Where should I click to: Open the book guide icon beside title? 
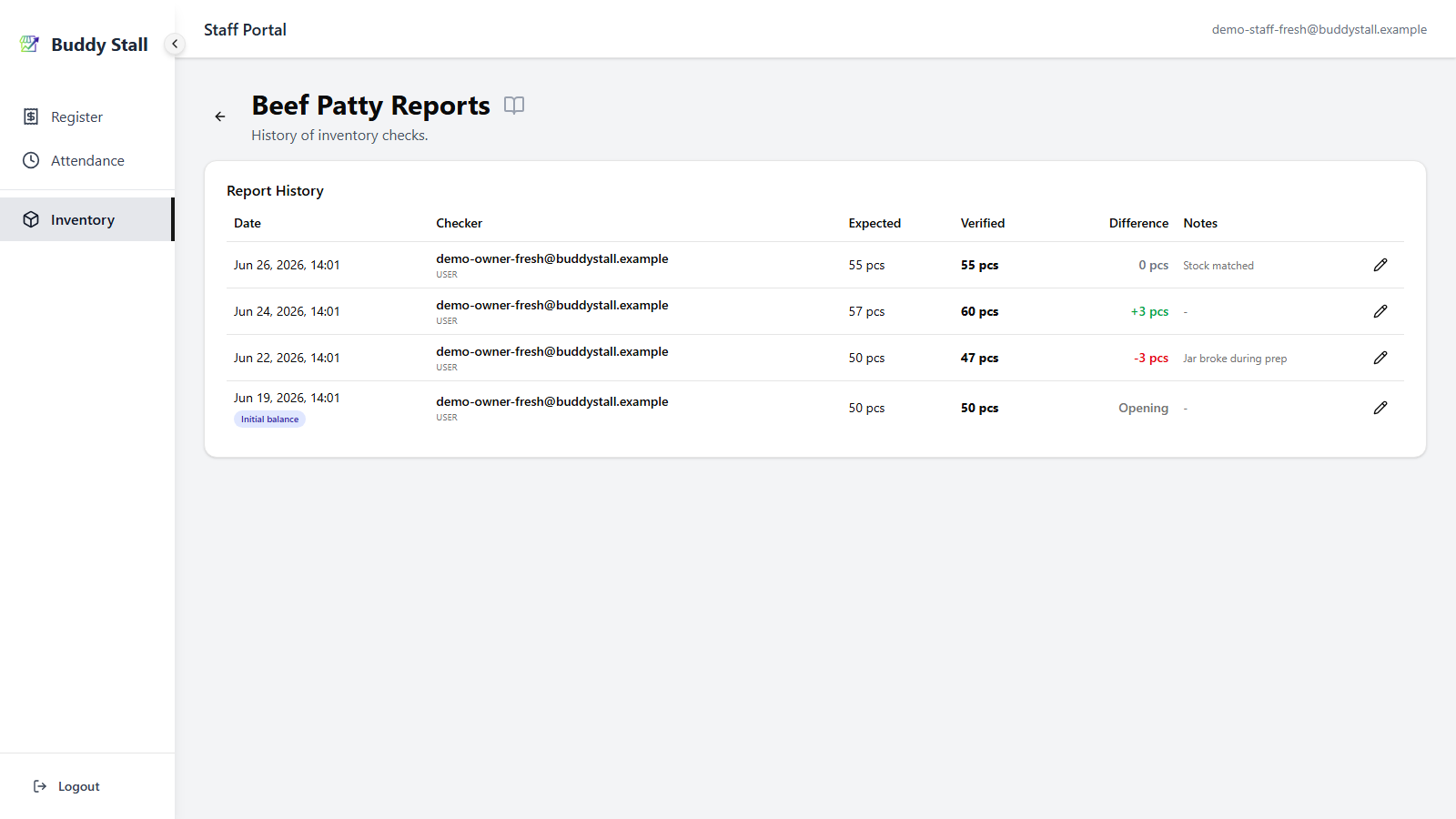click(x=514, y=106)
